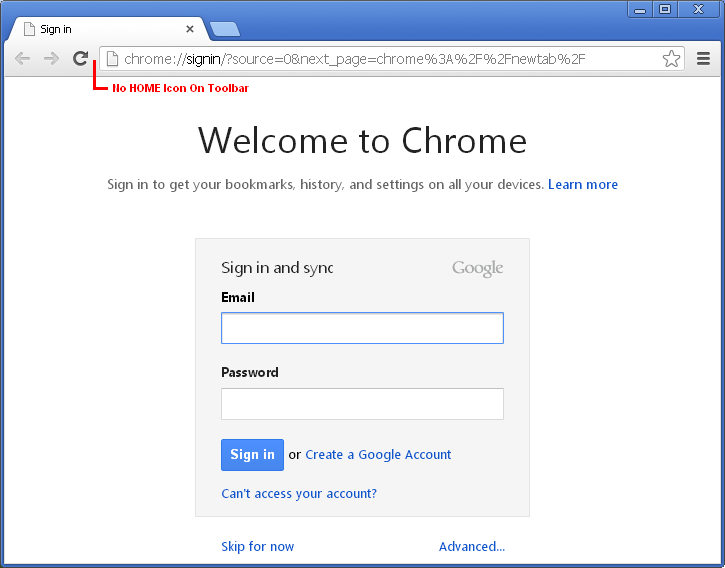Open the Create a Google Account link
Screen dimensions: 725x568
click(378, 455)
